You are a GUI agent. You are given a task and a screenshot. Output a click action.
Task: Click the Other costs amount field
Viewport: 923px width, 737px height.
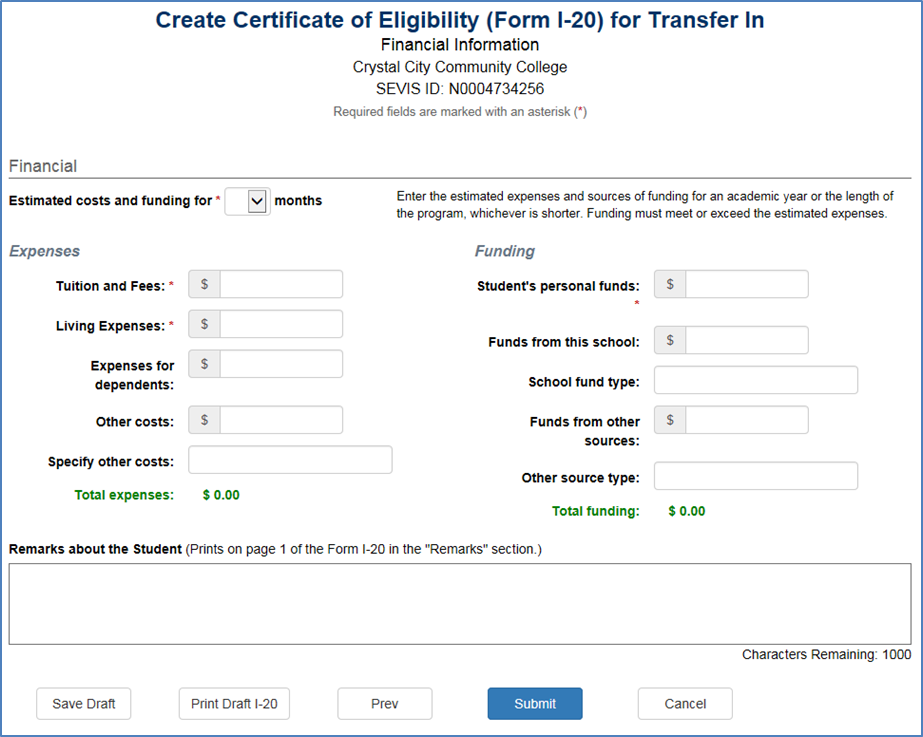pyautogui.click(x=281, y=420)
